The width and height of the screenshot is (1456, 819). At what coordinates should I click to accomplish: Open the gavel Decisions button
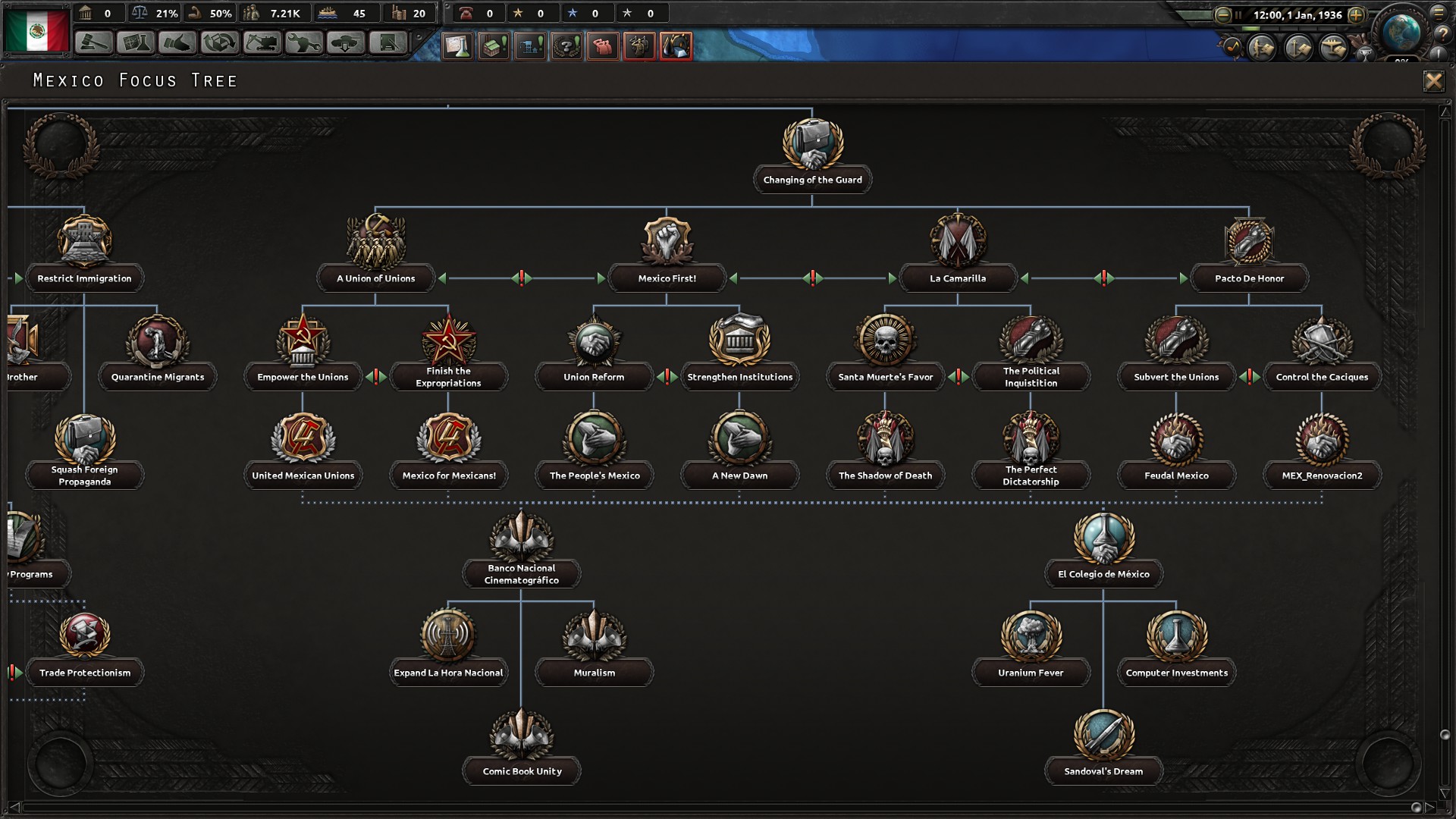tap(94, 43)
